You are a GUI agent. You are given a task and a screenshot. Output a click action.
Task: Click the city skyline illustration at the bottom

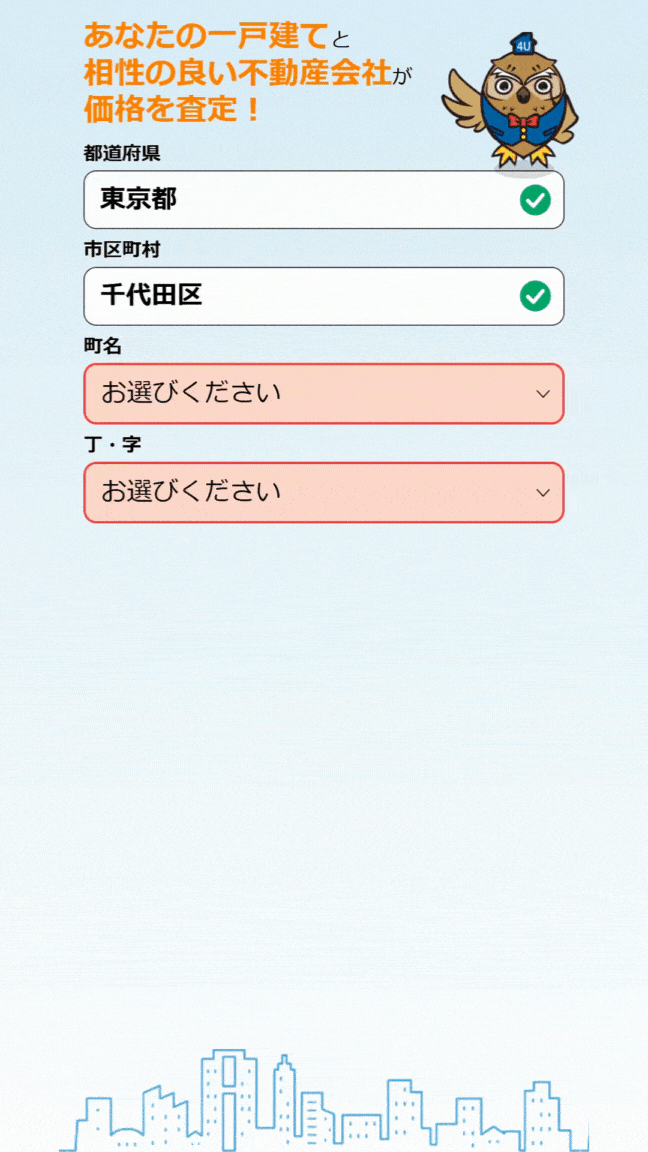pos(324,1100)
